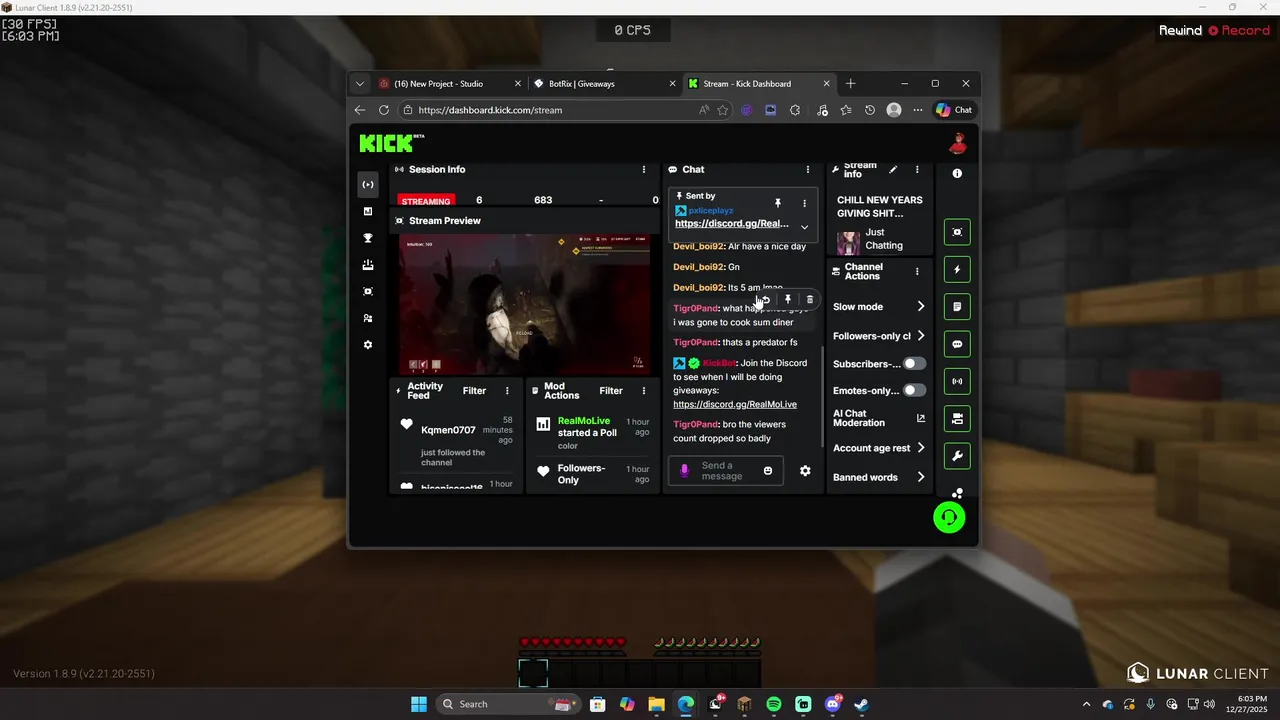Screen dimensions: 1280x720
Task: Open the settings gear in Kick left sidebar
Action: click(368, 345)
